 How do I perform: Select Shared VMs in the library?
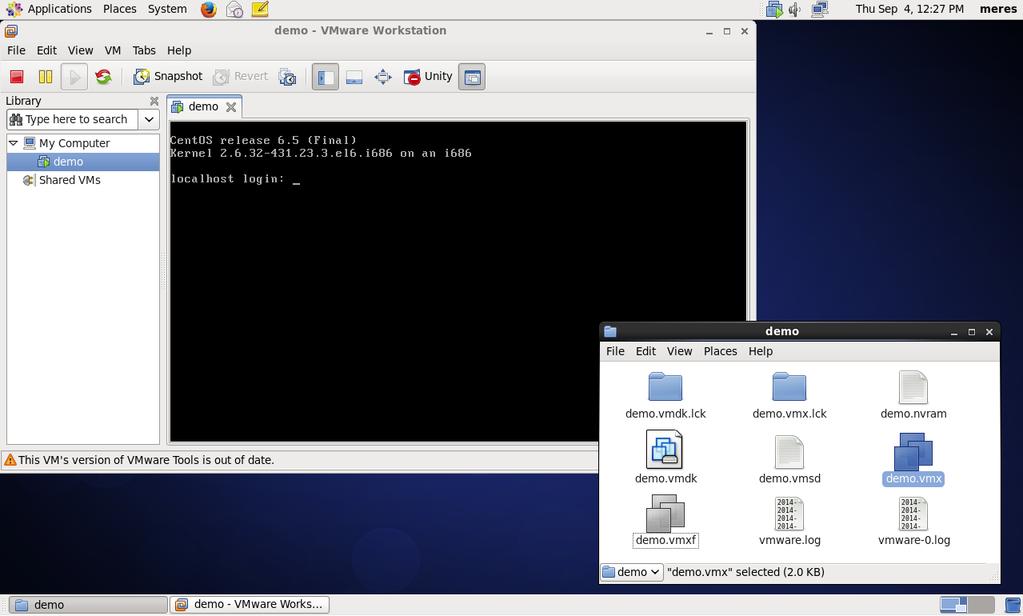pos(61,180)
